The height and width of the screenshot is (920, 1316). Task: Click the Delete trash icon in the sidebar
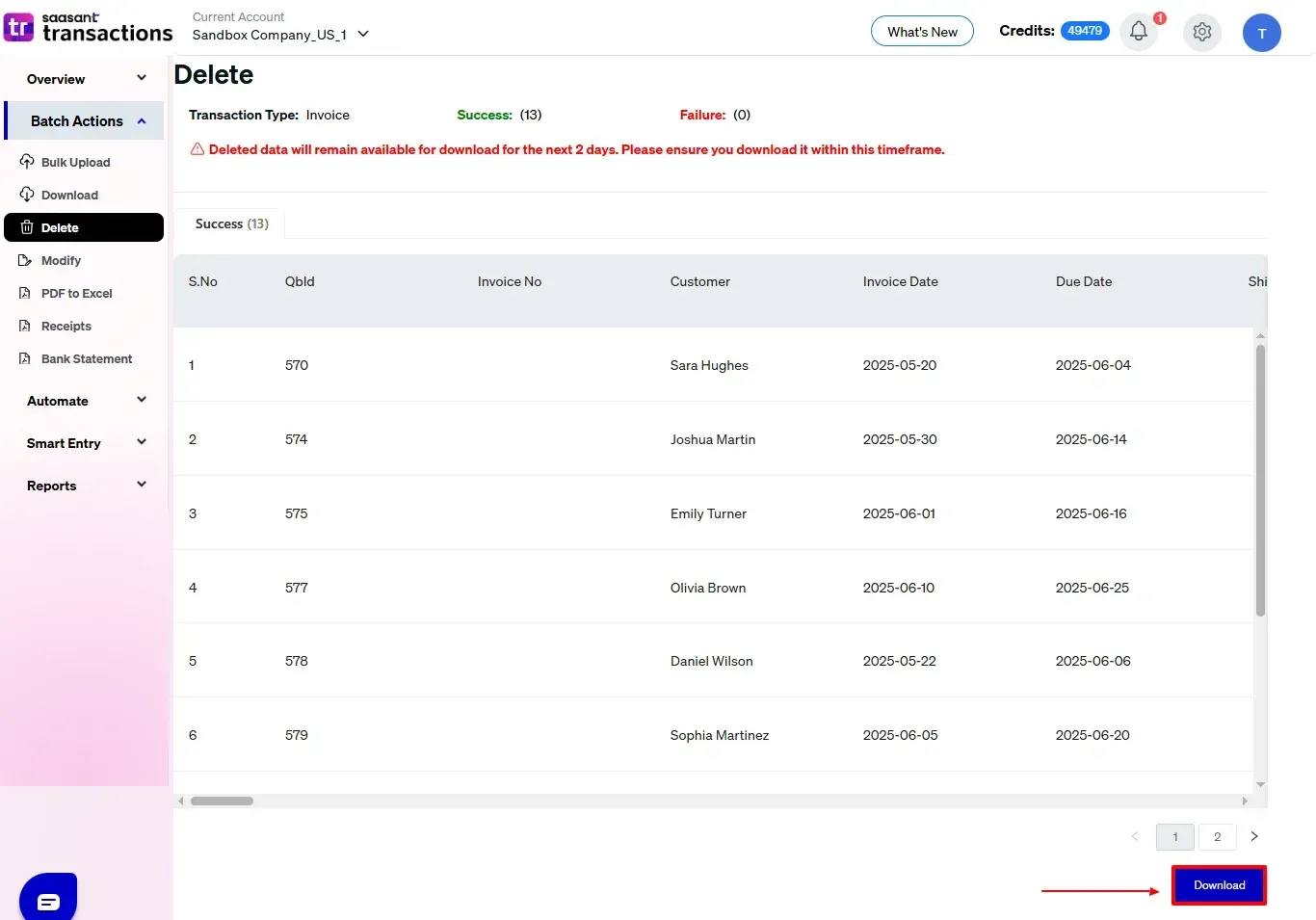click(x=27, y=227)
